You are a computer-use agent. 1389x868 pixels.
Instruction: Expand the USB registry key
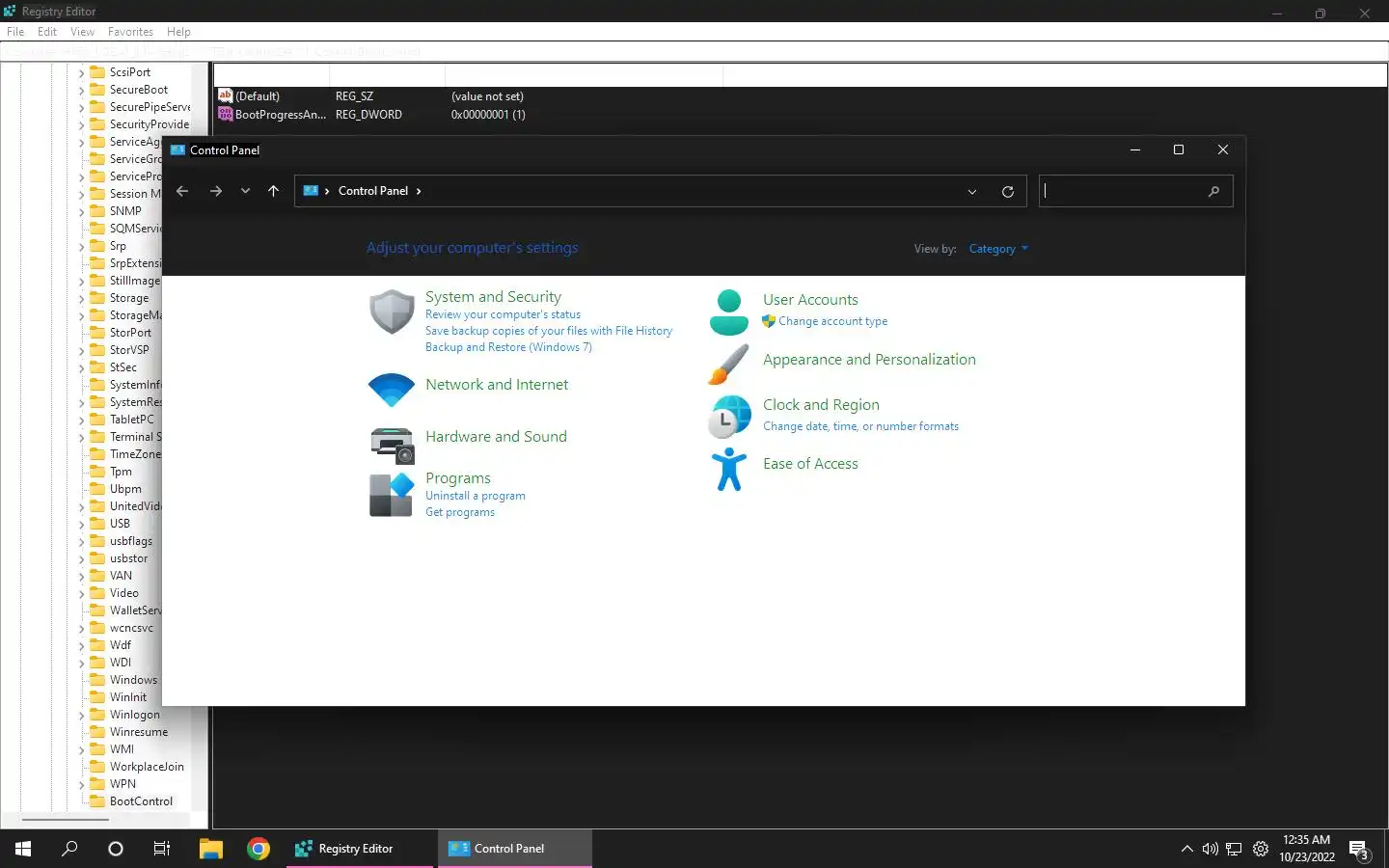click(81, 524)
